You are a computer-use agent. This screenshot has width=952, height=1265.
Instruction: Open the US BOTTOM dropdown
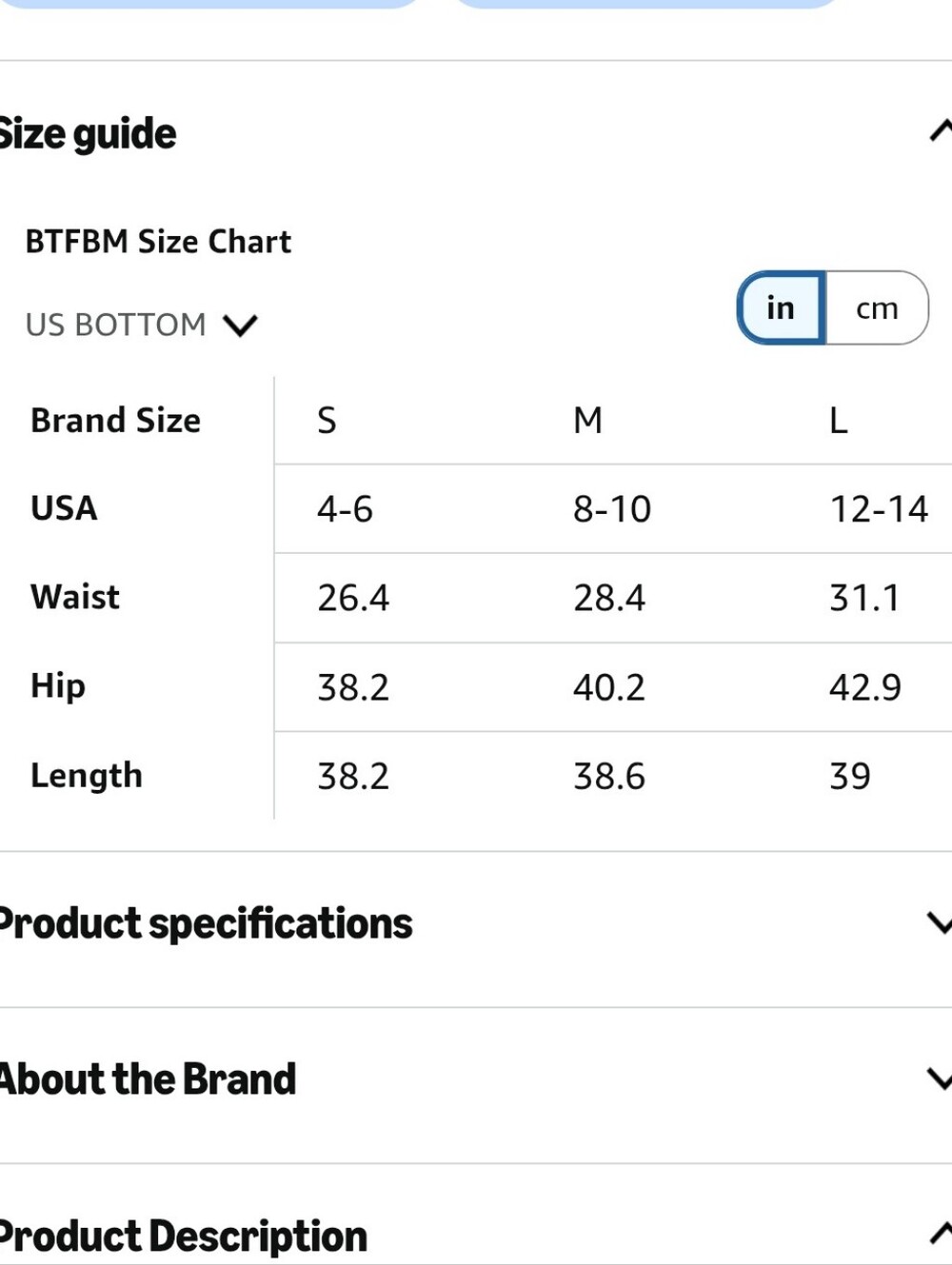click(x=142, y=325)
